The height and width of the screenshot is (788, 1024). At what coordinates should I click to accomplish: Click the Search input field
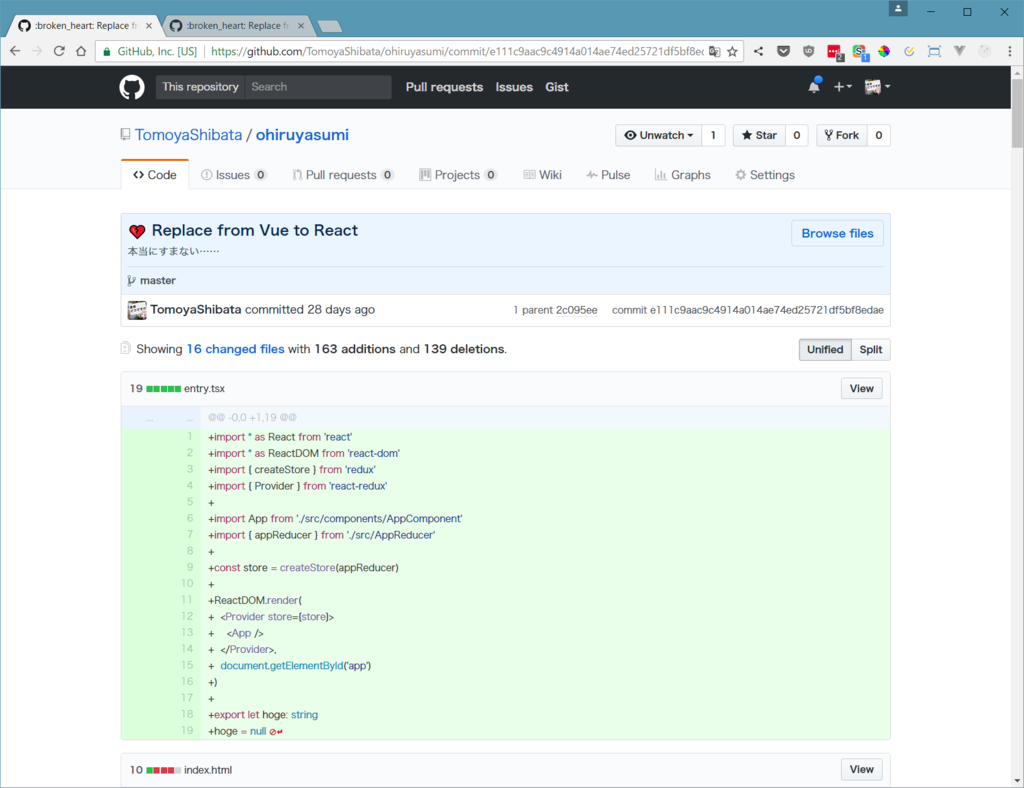point(317,87)
